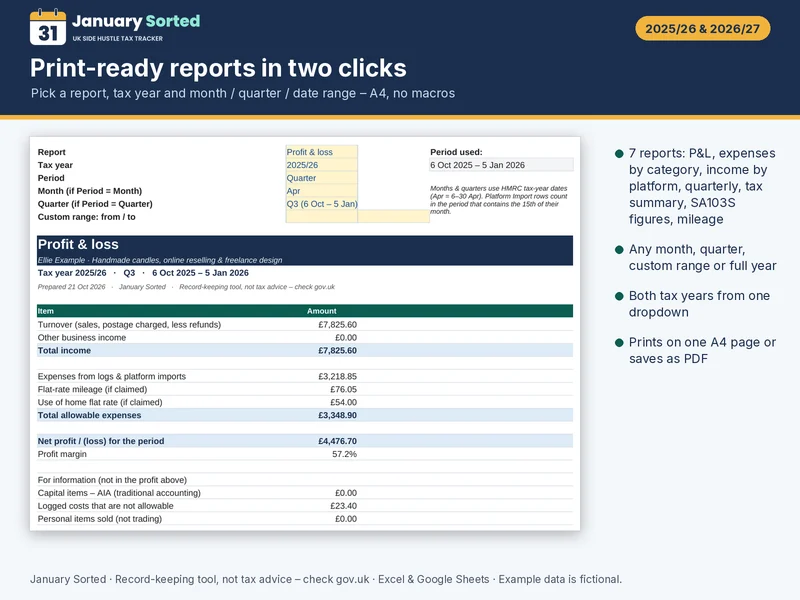Select Use of home flat rate amount £54.00
Image resolution: width=800 pixels, height=600 pixels.
point(343,402)
